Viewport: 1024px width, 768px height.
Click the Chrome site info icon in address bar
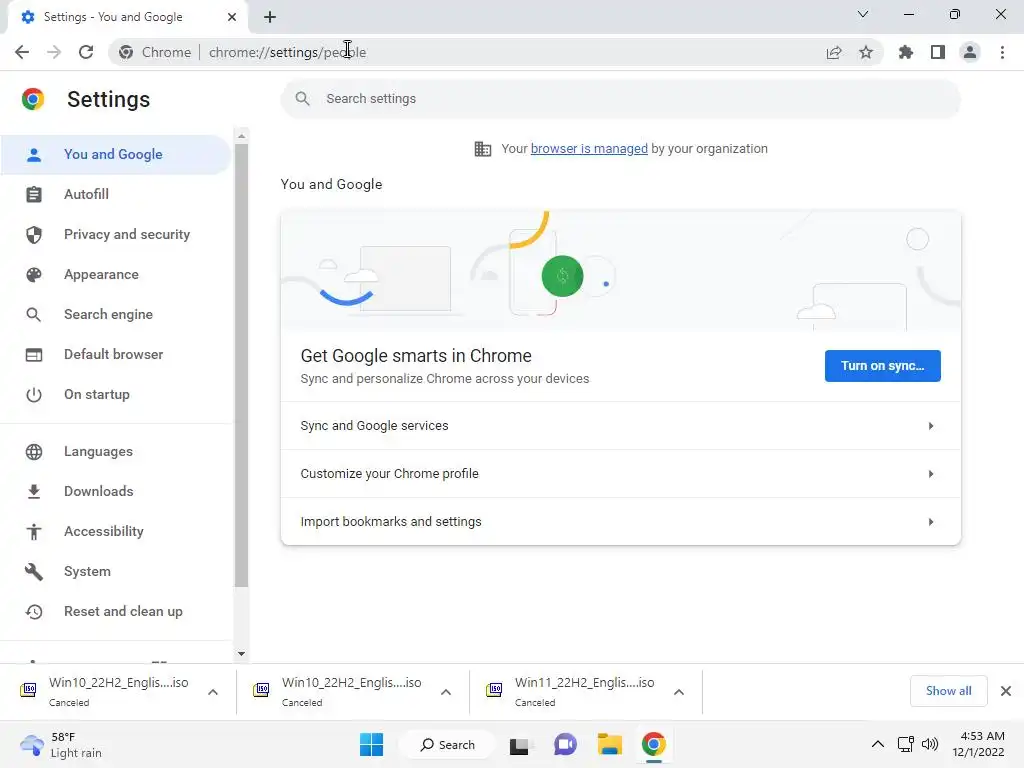coord(126,52)
